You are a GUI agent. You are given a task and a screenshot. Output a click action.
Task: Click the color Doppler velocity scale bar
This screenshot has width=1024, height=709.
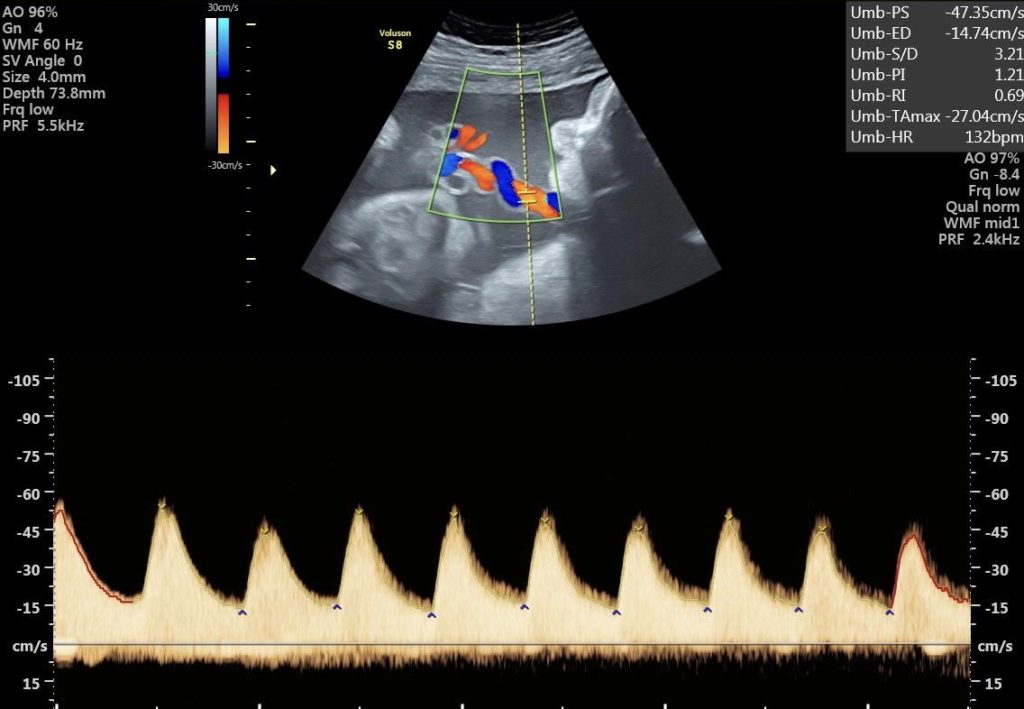pos(223,85)
